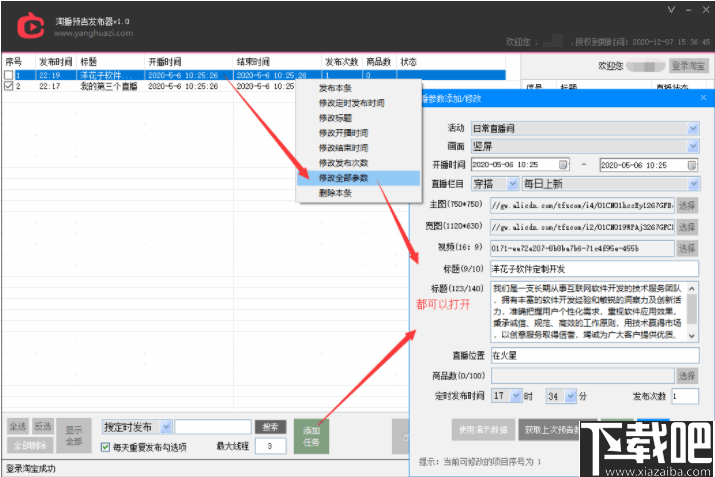
Task: Select 修改开播时间 in context menu
Action: tap(343, 133)
